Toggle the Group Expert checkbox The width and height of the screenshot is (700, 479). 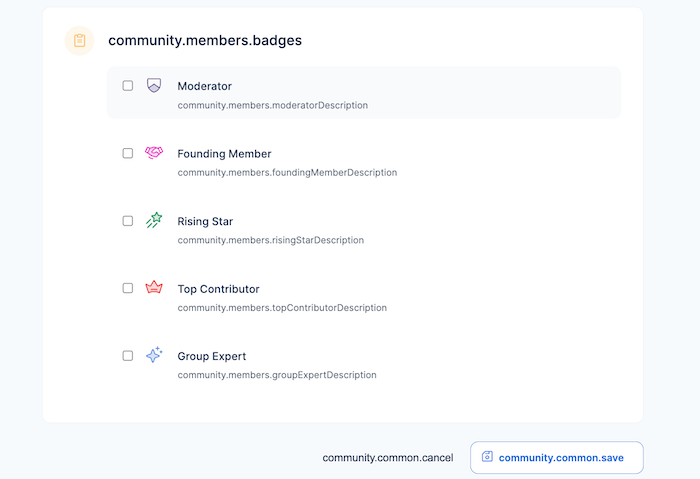click(x=128, y=355)
